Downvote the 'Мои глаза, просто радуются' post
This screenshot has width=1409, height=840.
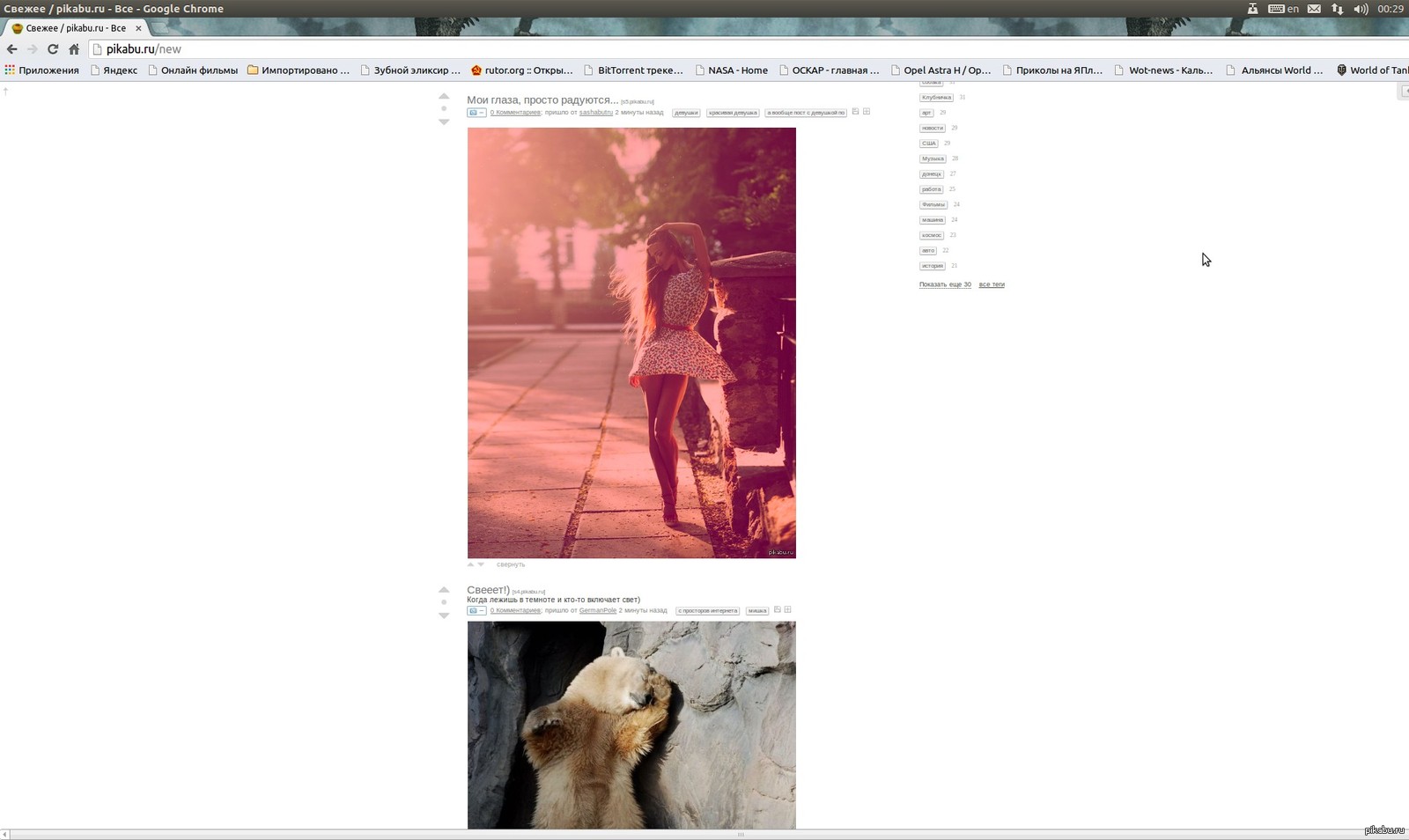444,122
